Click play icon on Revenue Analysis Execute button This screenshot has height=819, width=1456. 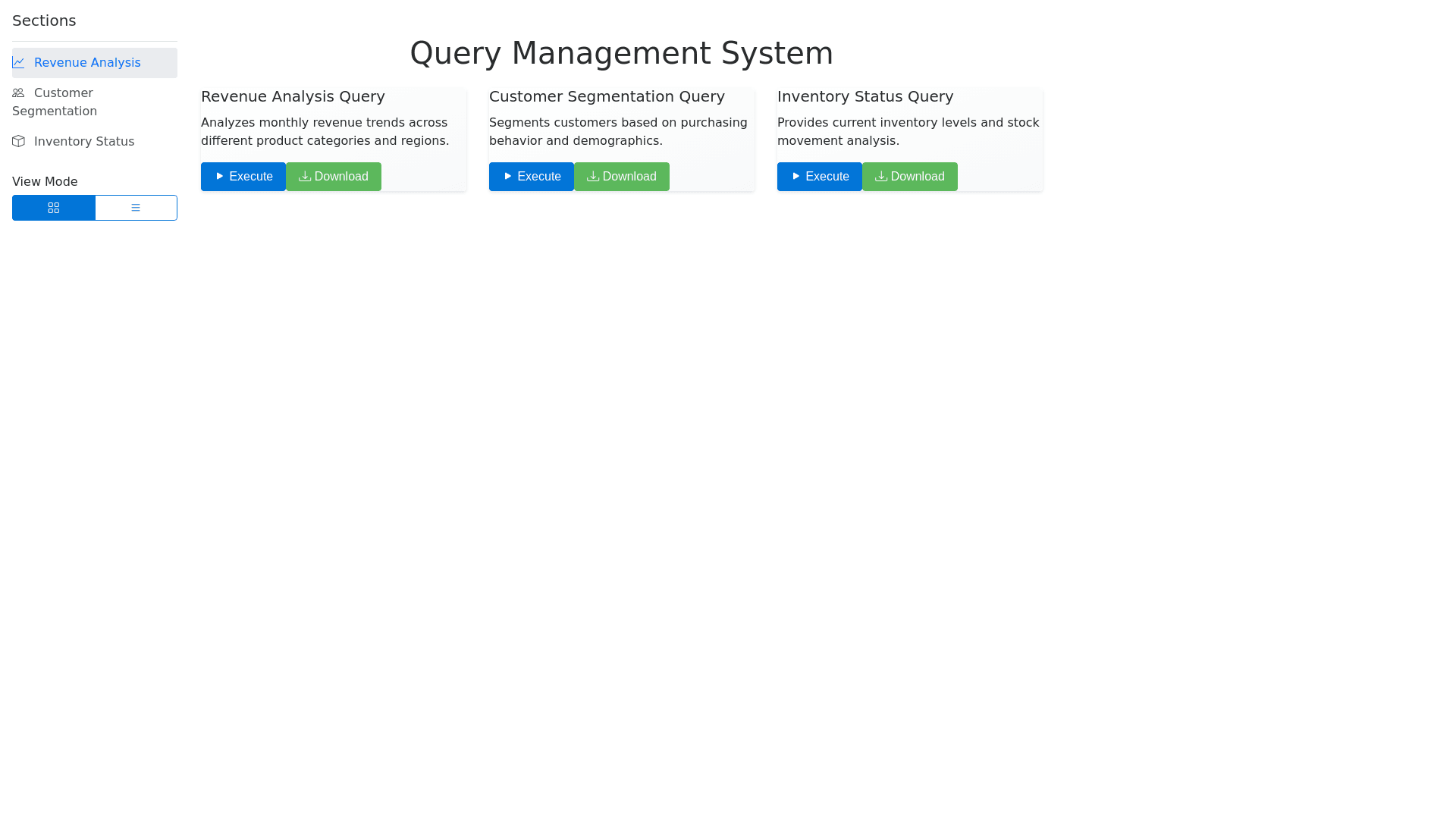[220, 177]
